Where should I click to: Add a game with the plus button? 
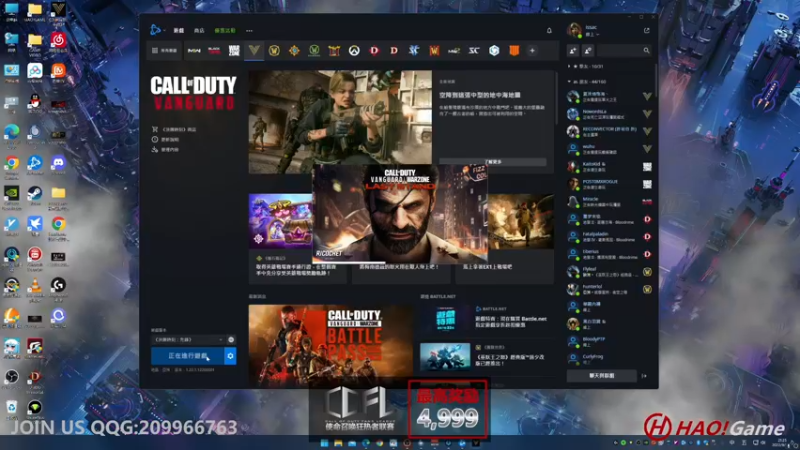(532, 51)
